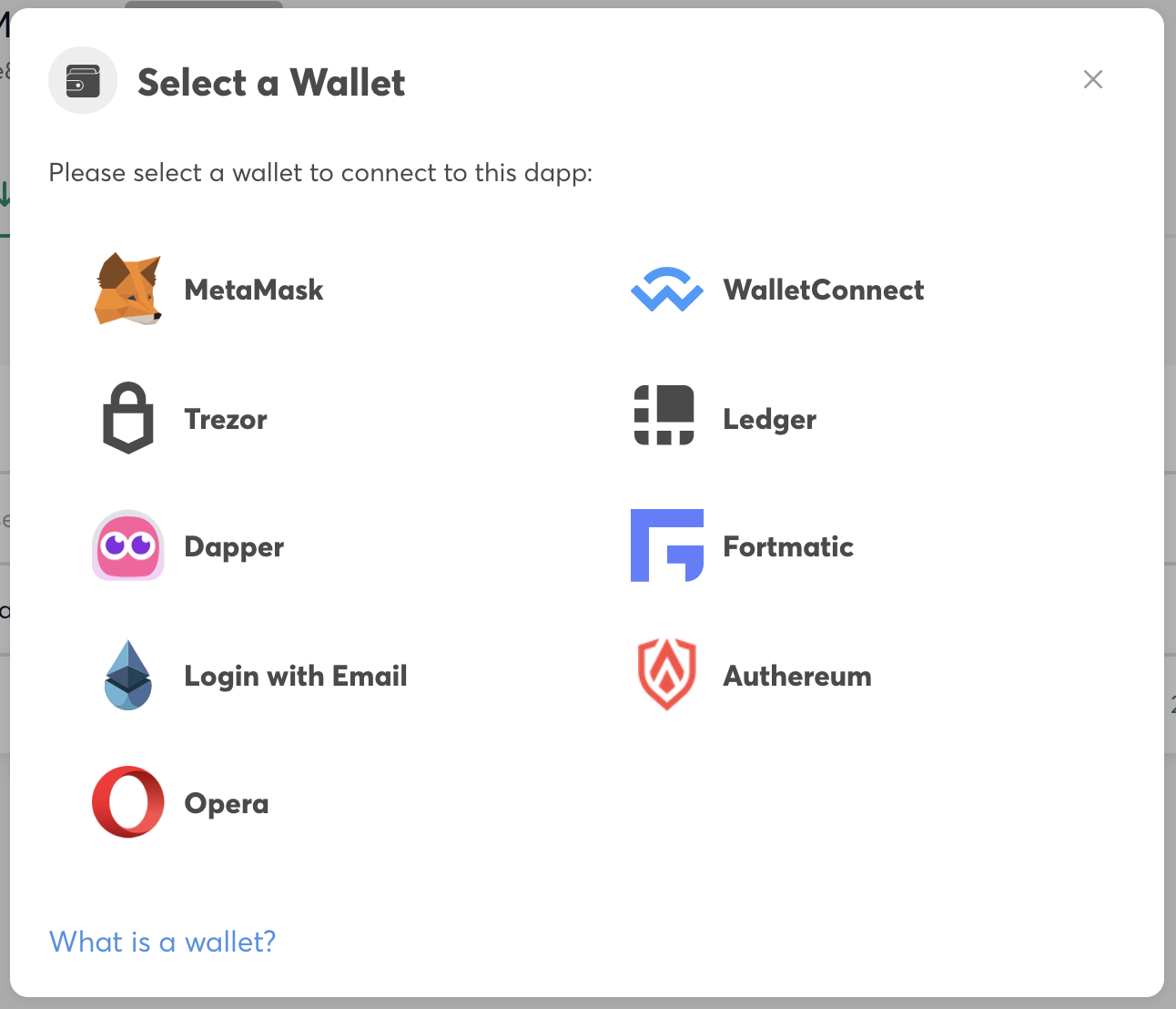Select the Trezor padlock icon
This screenshot has height=1009, width=1176.
[128, 418]
